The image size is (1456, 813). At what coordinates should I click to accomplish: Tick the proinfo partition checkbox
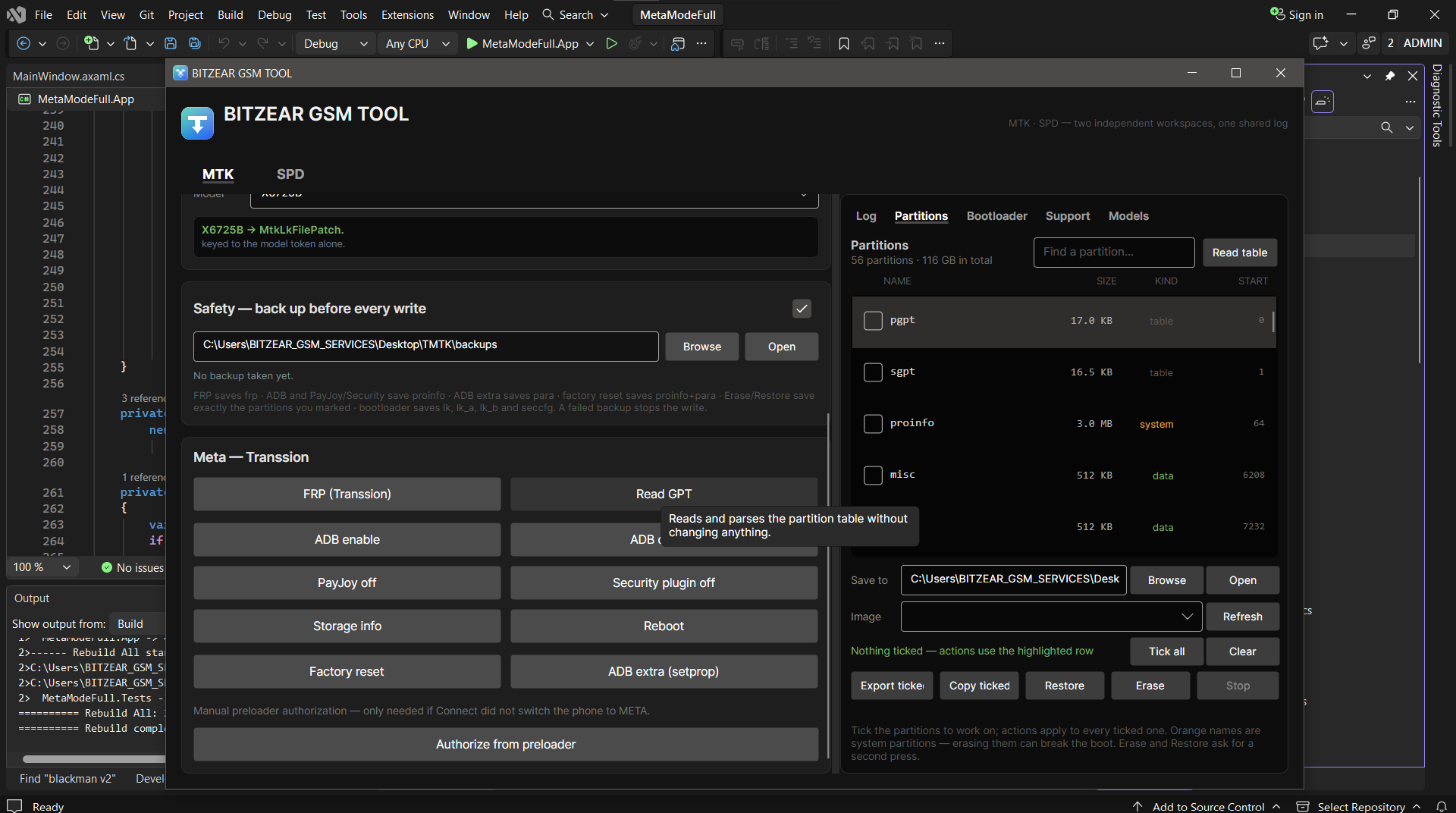(873, 424)
